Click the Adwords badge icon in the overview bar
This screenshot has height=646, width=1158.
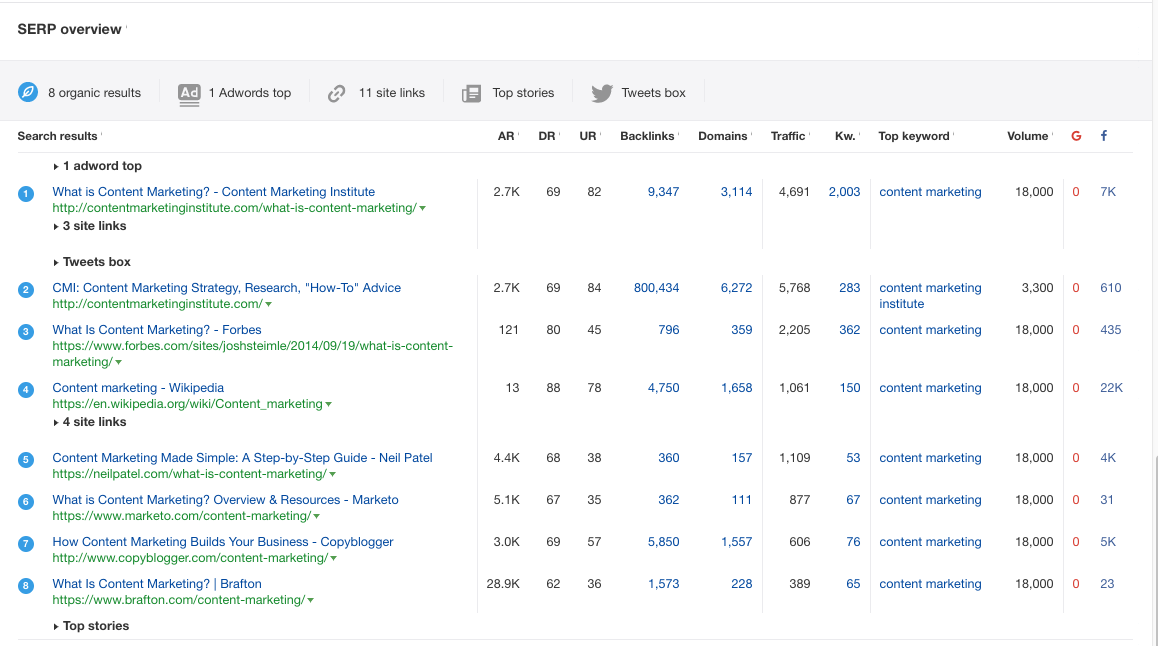pyautogui.click(x=189, y=93)
